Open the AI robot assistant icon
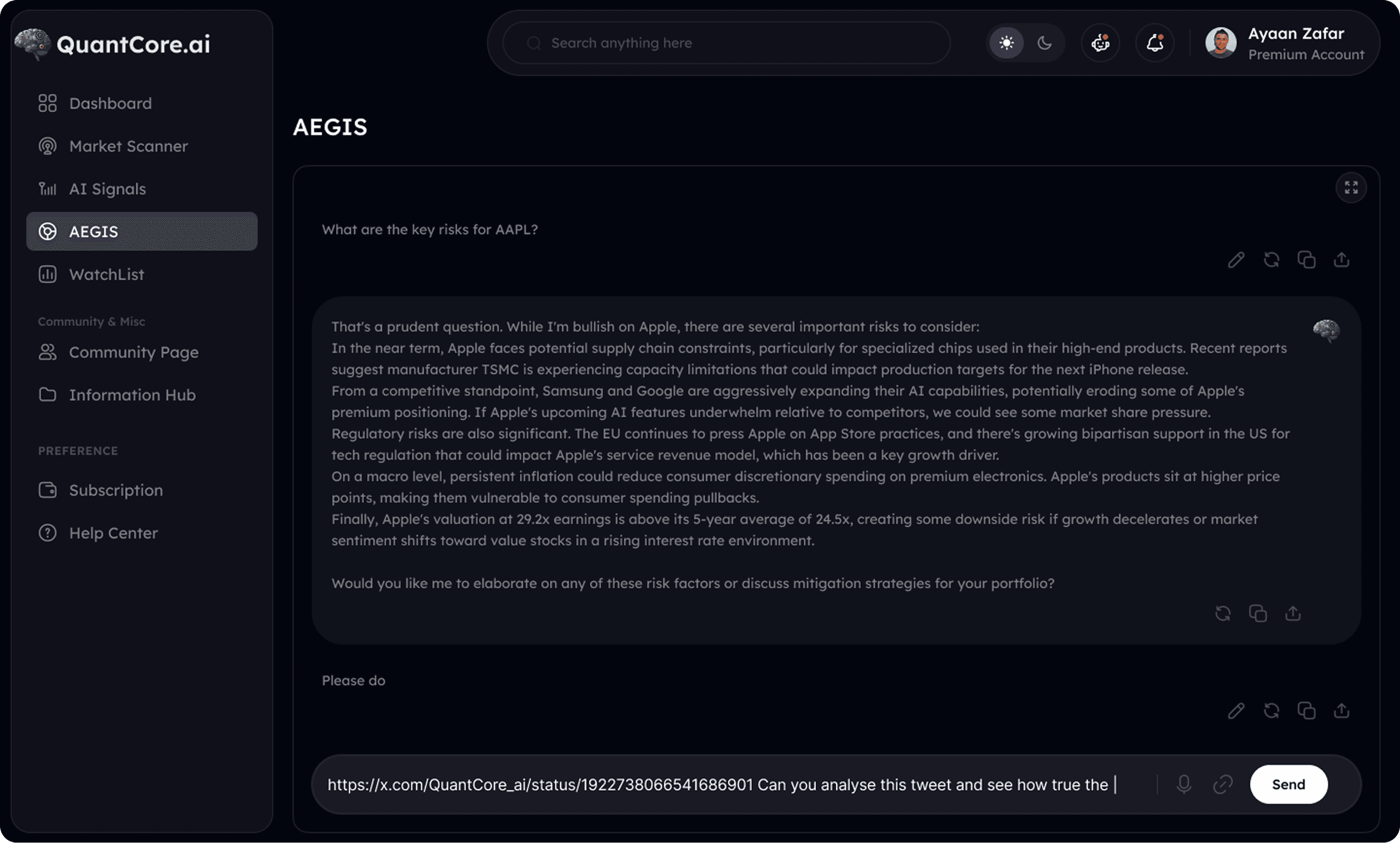 click(x=1100, y=43)
